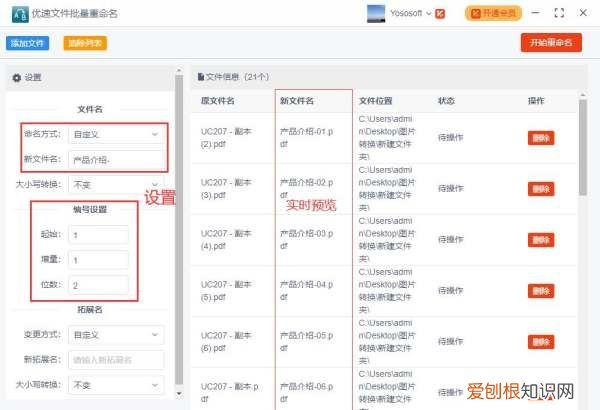Image resolution: width=600 pixels, height=410 pixels.
Task: Delete the UC207 - 副本 (2).pdf row
Action: (541, 138)
